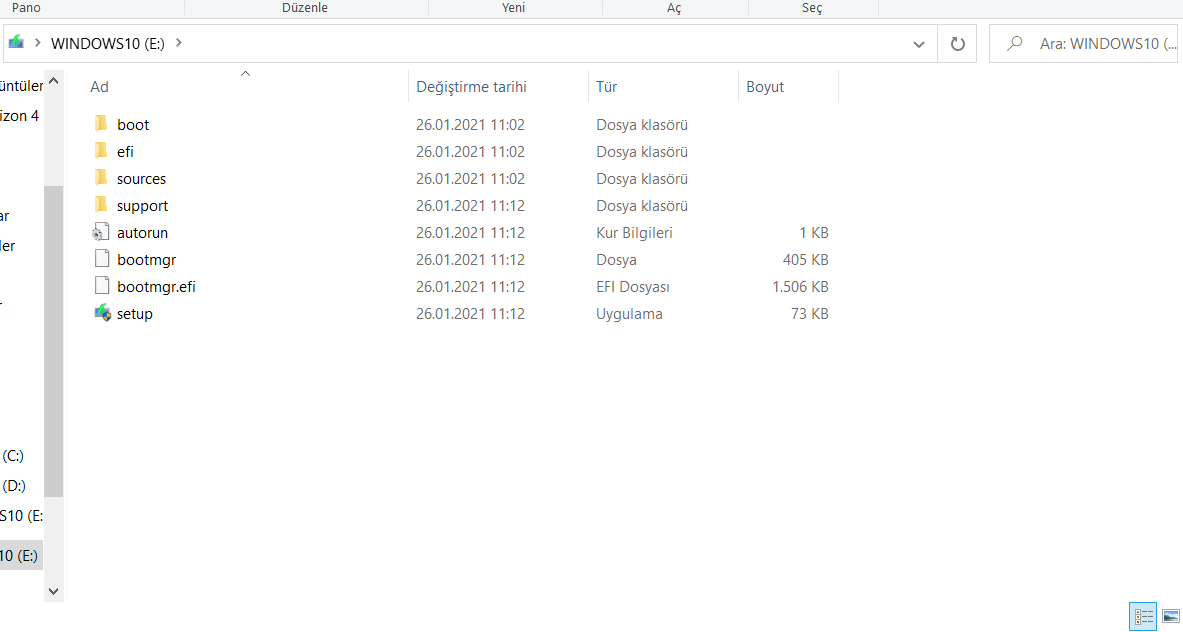Sort files by Değiştirme tarihi column
Viewport: 1183px width, 632px height.
coord(472,87)
